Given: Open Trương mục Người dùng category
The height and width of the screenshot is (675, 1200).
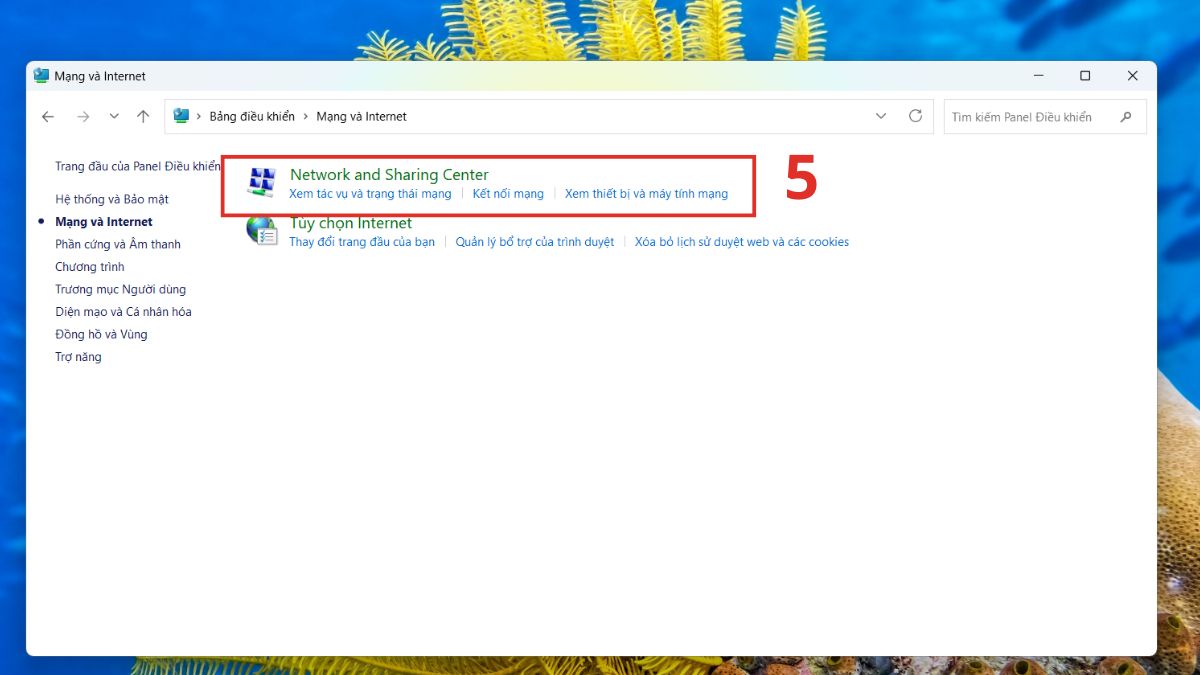Looking at the screenshot, I should (x=121, y=289).
